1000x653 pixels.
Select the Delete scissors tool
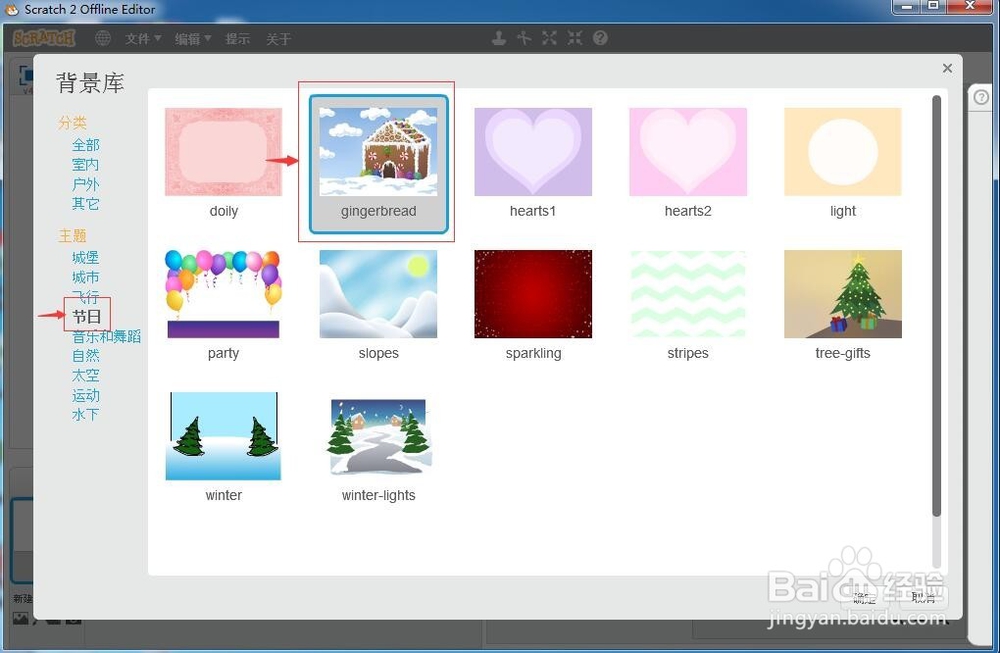tap(524, 38)
